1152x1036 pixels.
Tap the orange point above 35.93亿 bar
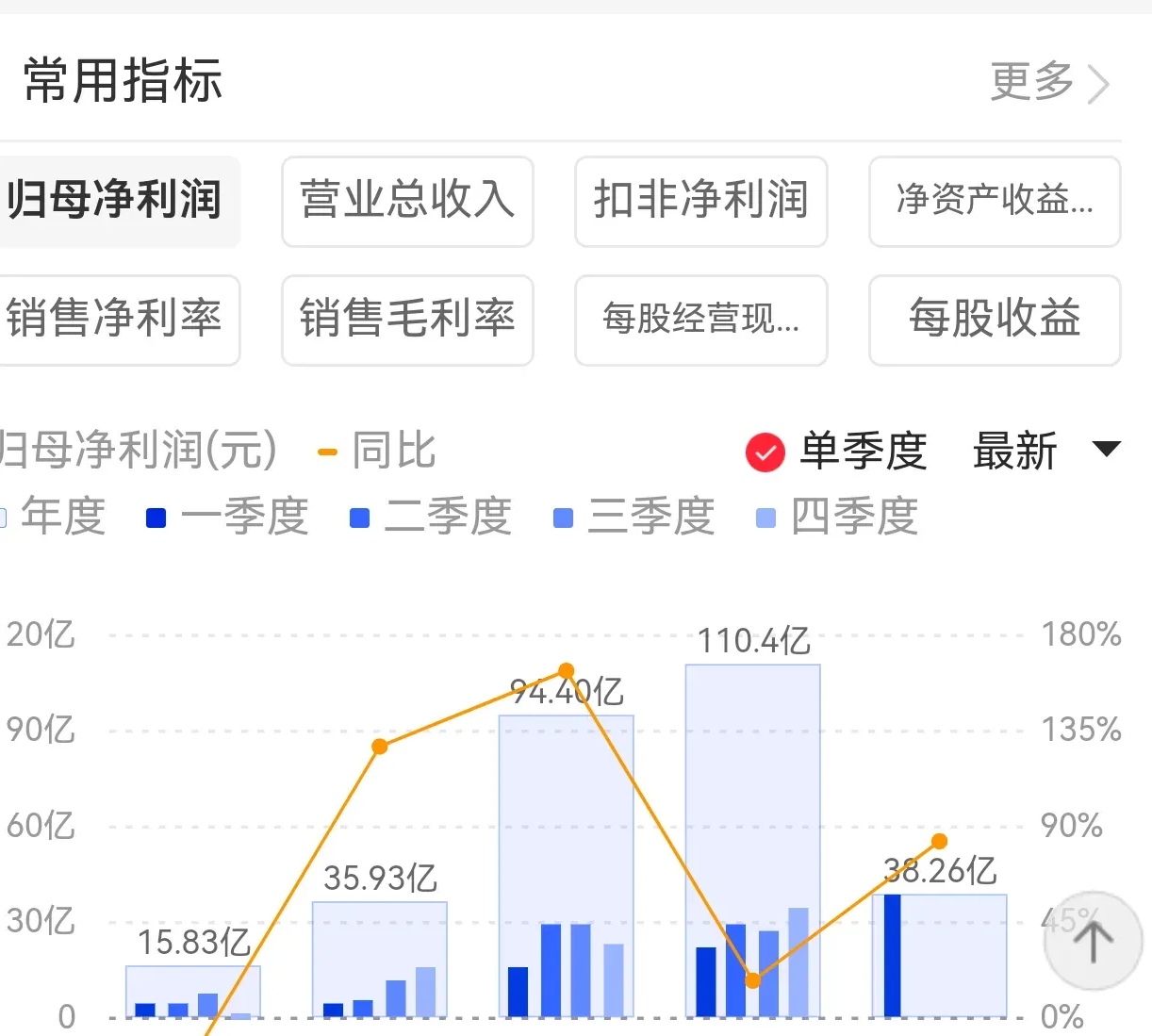click(379, 747)
